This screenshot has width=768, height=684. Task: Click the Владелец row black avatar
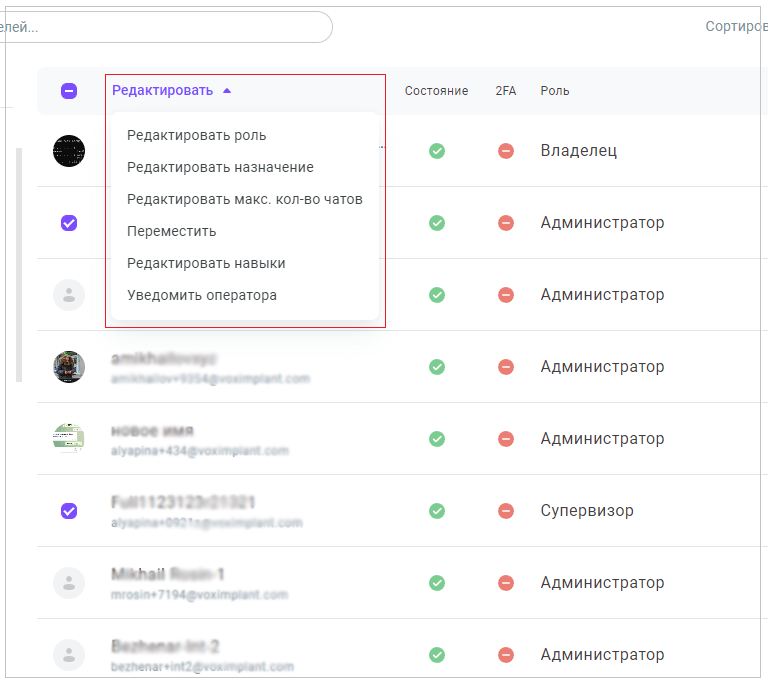pyautogui.click(x=69, y=151)
